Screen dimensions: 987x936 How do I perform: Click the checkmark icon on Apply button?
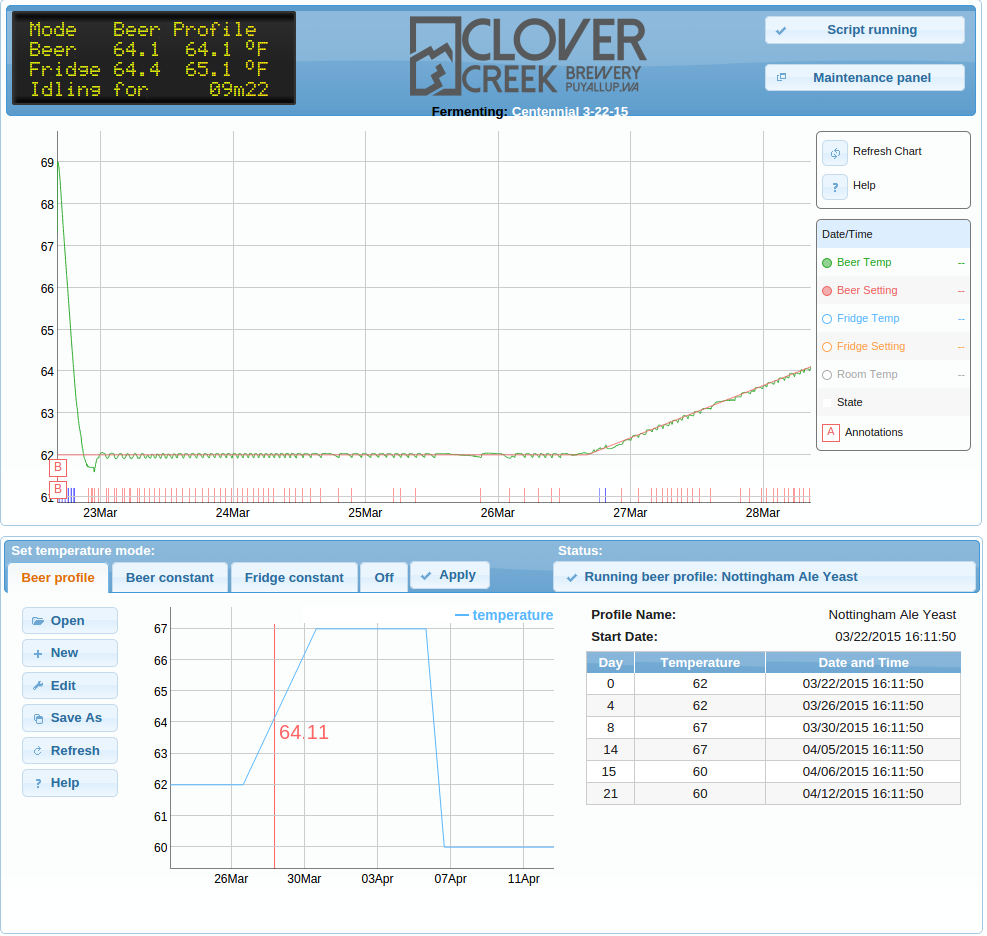pyautogui.click(x=426, y=575)
